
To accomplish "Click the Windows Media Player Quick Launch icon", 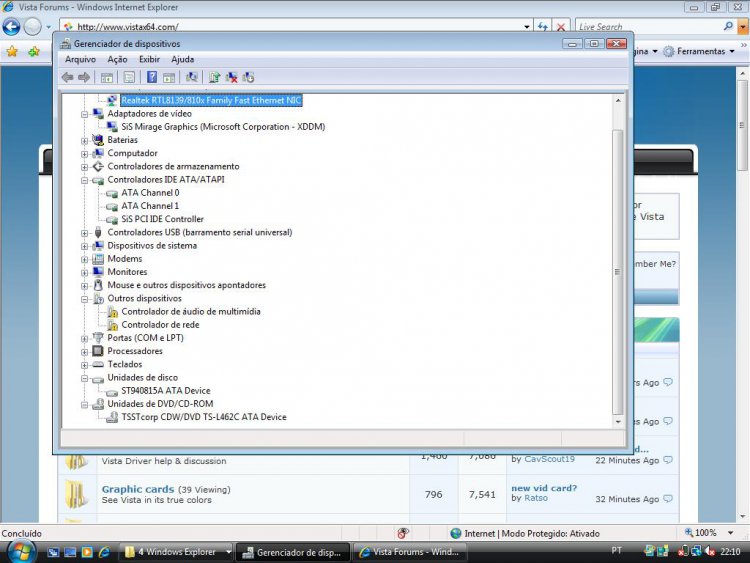I will [x=87, y=552].
